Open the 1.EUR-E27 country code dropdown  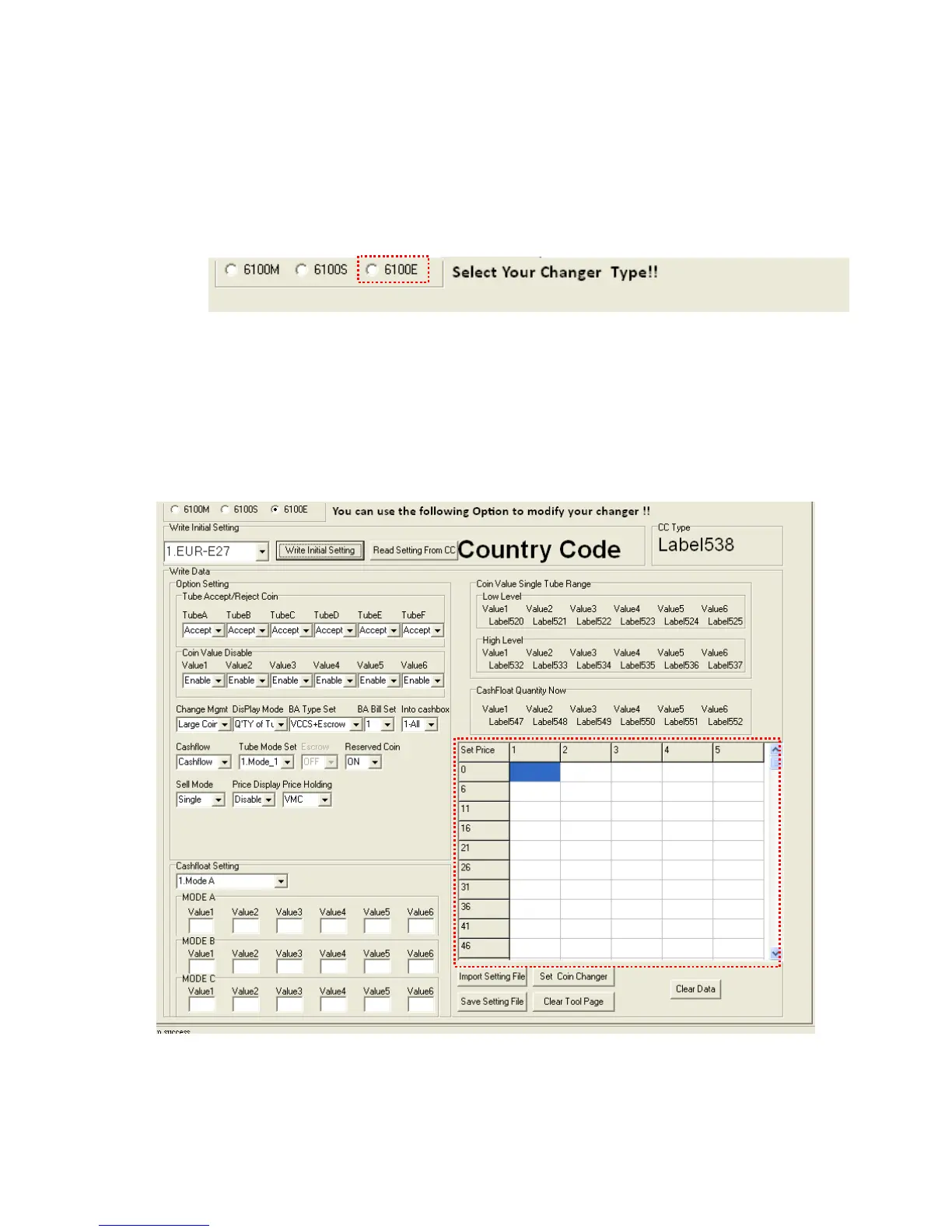262,551
